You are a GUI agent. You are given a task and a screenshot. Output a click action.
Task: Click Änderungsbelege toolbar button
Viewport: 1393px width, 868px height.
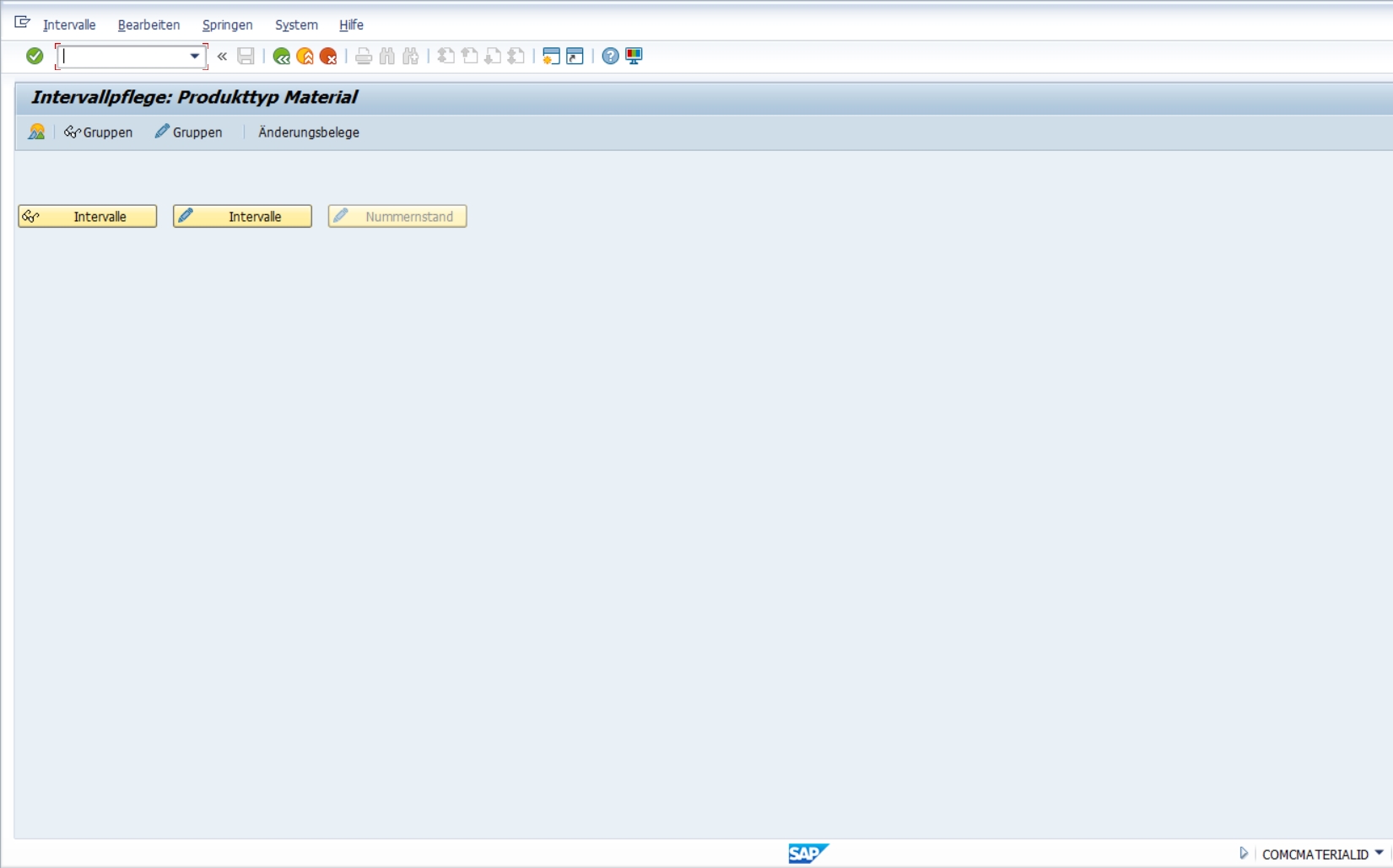pos(309,132)
